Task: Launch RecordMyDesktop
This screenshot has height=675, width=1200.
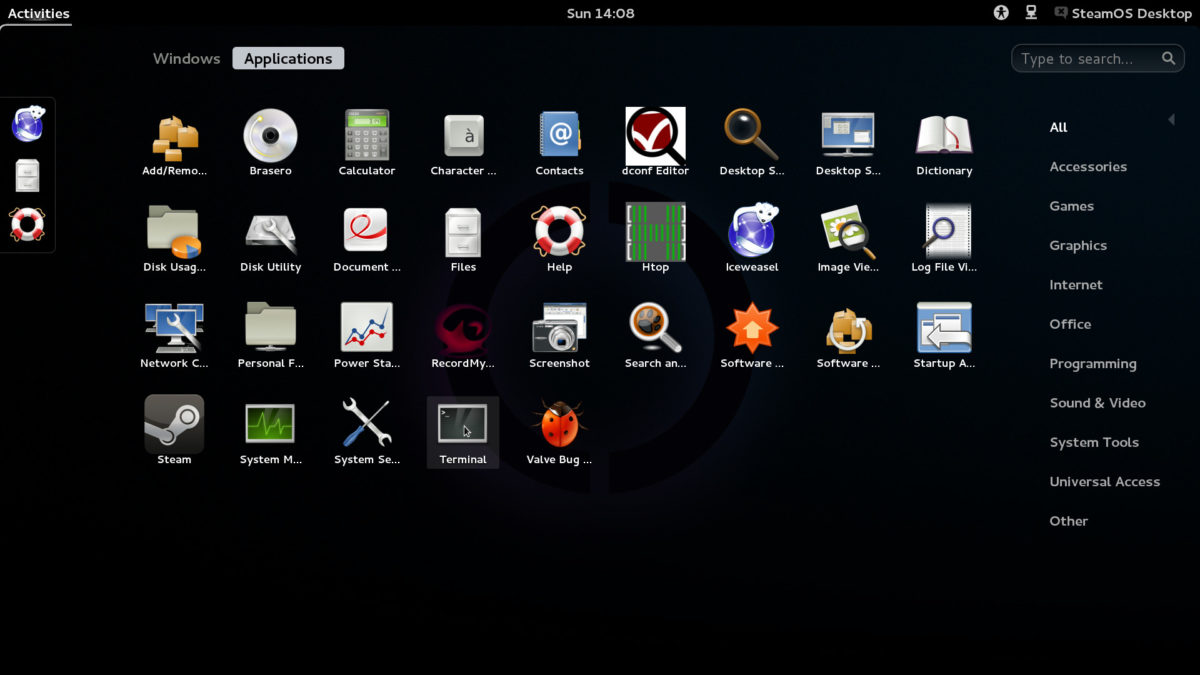Action: tap(463, 328)
